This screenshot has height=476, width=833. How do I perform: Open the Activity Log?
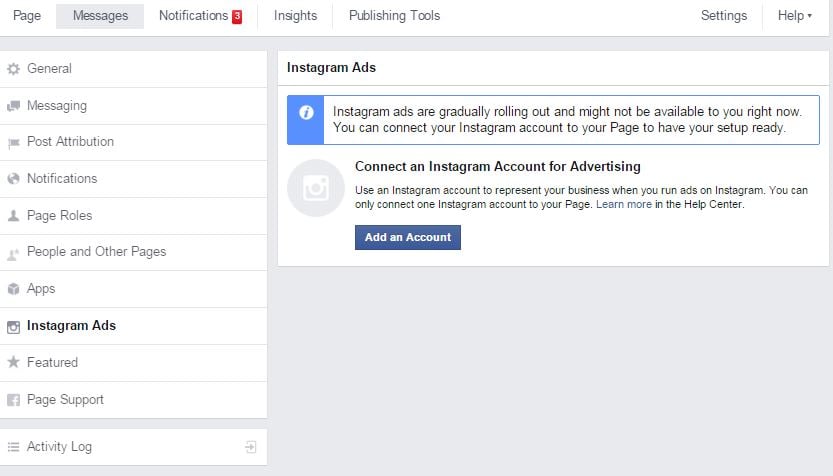click(133, 447)
